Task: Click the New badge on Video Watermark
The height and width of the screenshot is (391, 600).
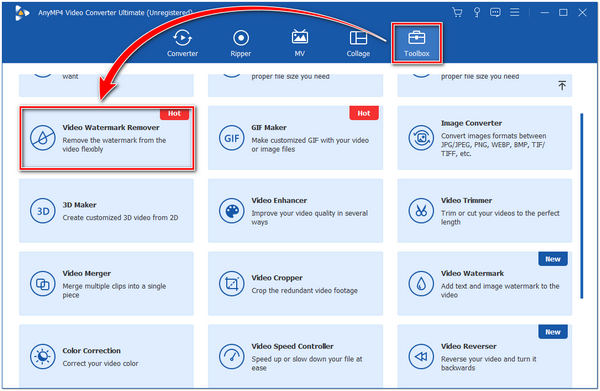Action: (x=553, y=259)
